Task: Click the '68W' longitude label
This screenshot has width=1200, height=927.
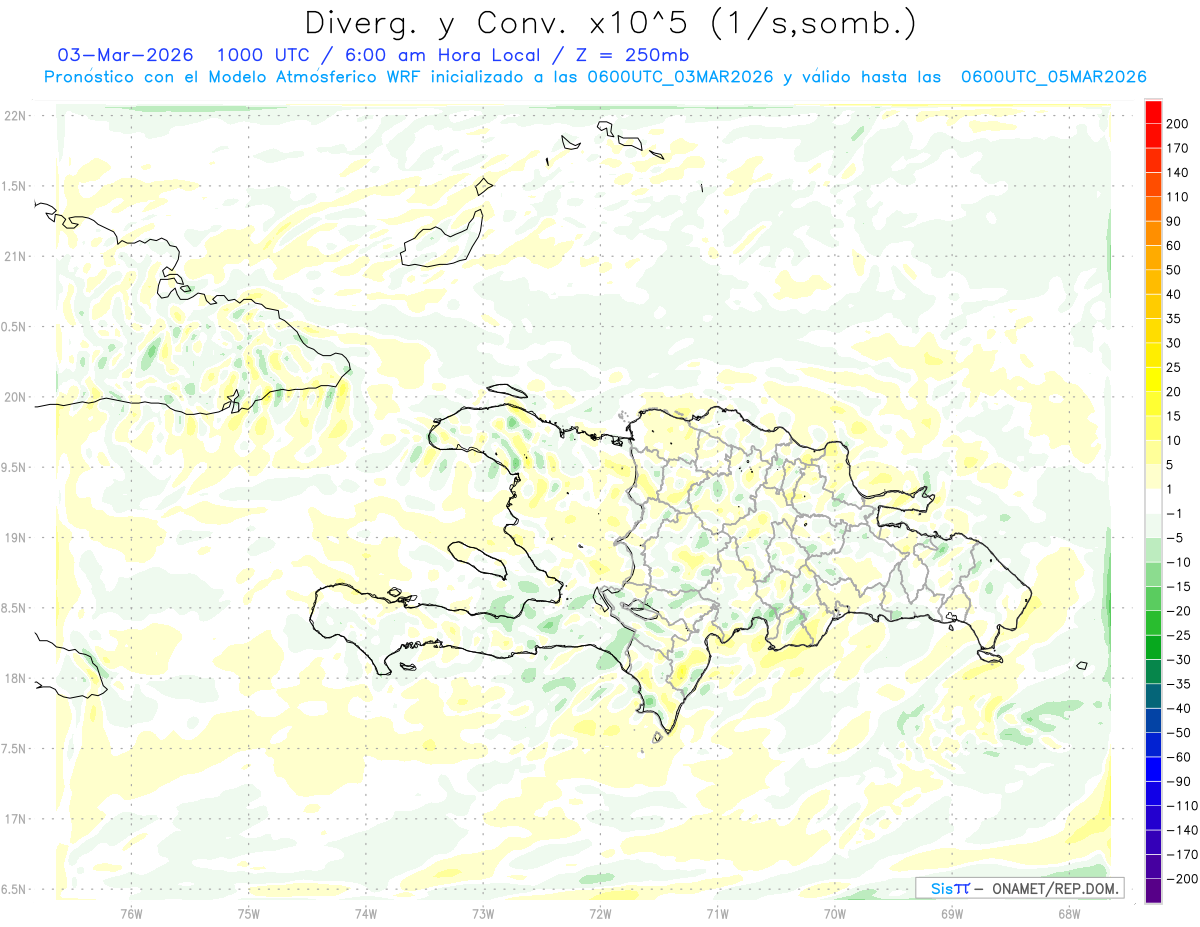Action: [1069, 913]
